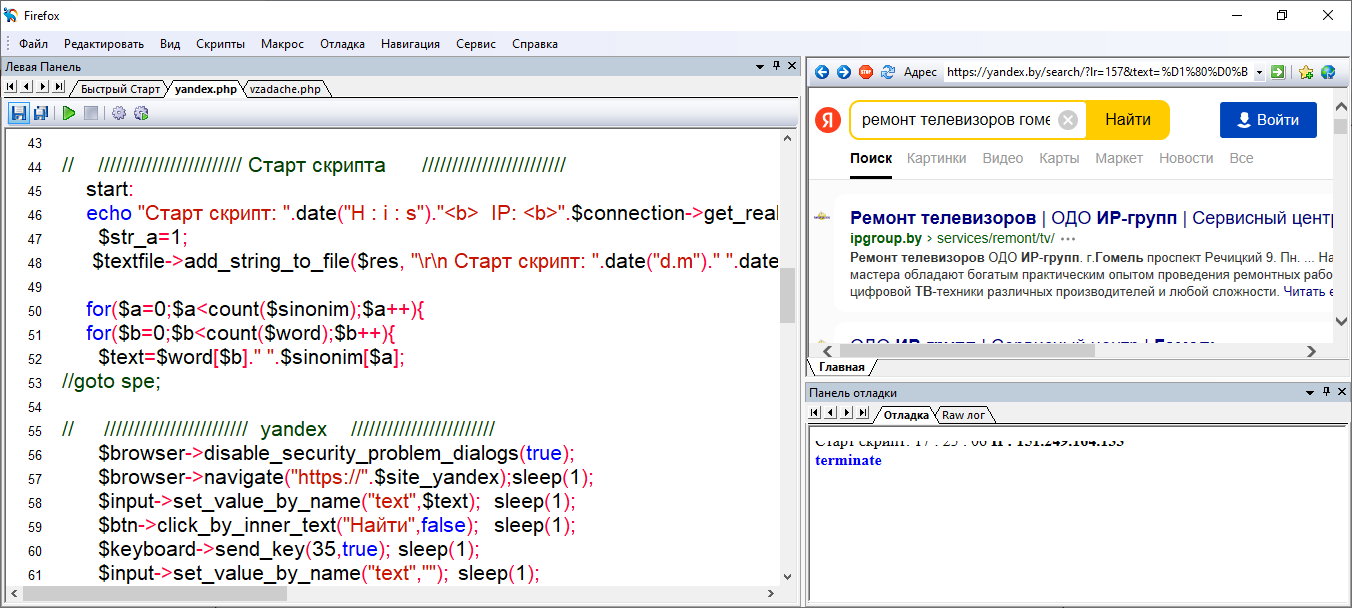1352x608 pixels.
Task: Expand the address bar URL dropdown
Action: [1258, 72]
